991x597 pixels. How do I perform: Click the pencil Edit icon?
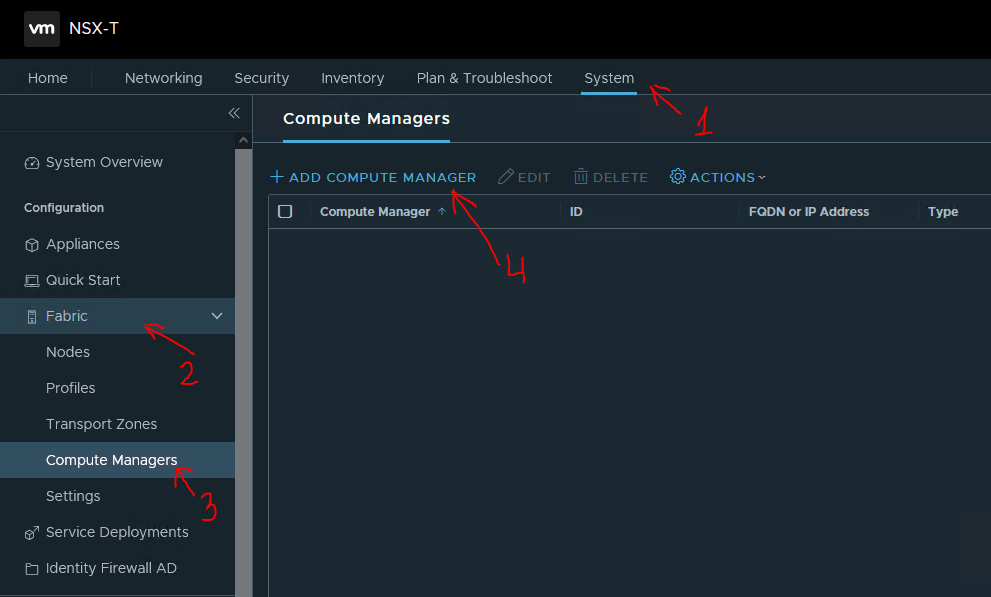pyautogui.click(x=506, y=176)
